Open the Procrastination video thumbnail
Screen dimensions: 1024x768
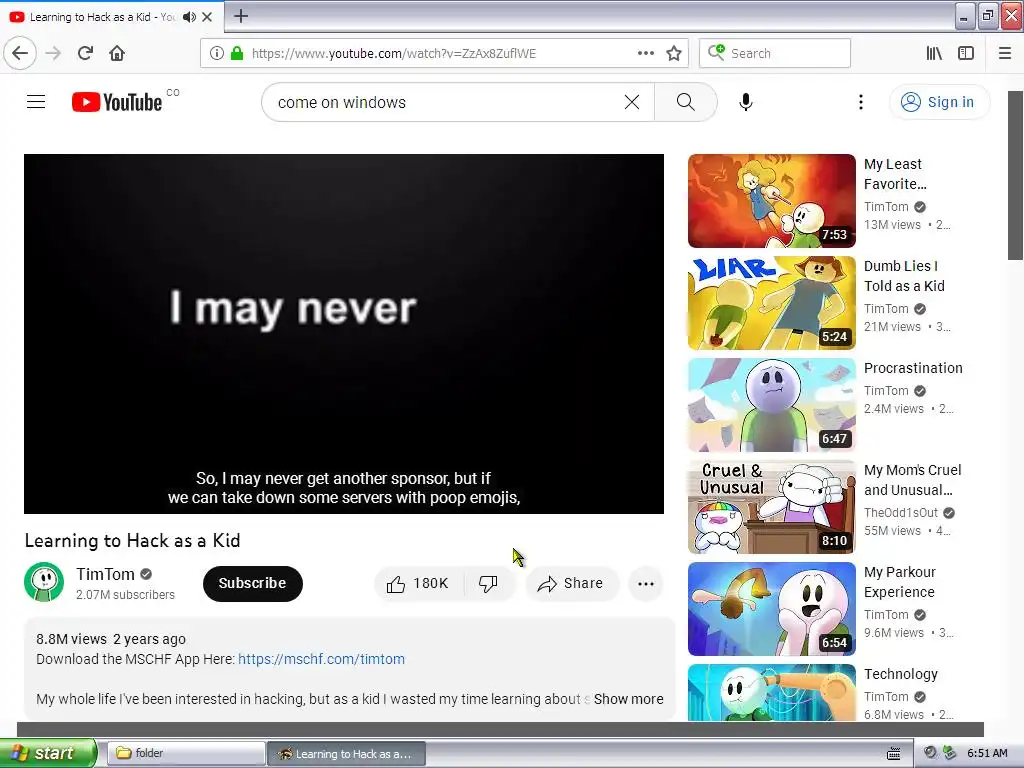(x=771, y=405)
